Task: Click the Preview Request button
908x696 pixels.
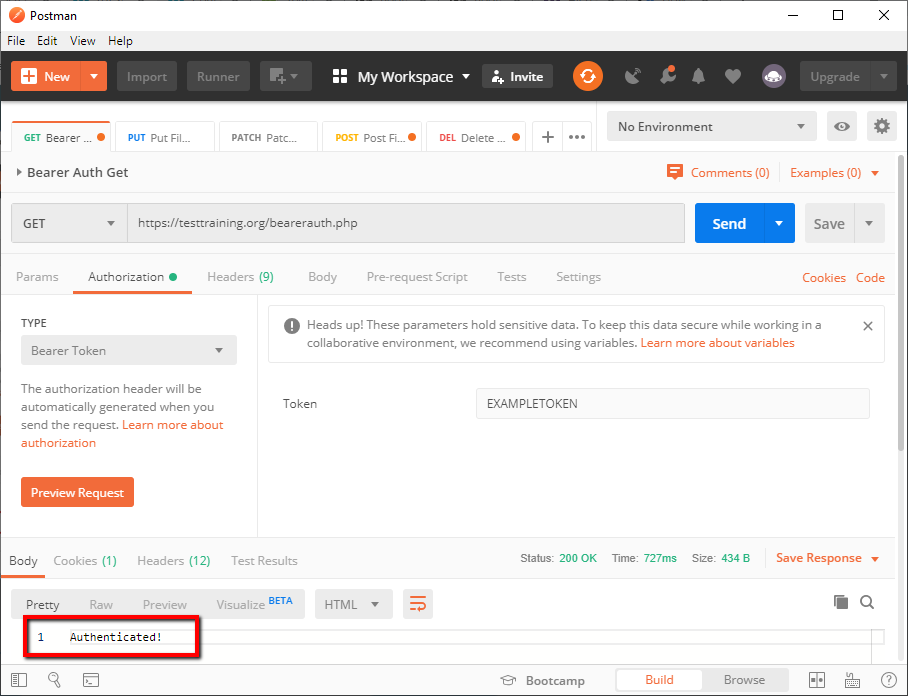Action: pos(77,492)
